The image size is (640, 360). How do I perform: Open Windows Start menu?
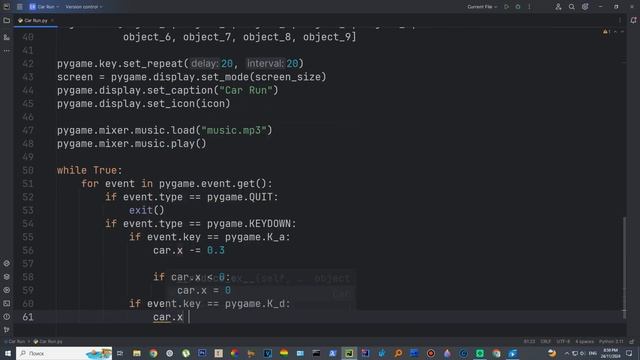pos(8,353)
